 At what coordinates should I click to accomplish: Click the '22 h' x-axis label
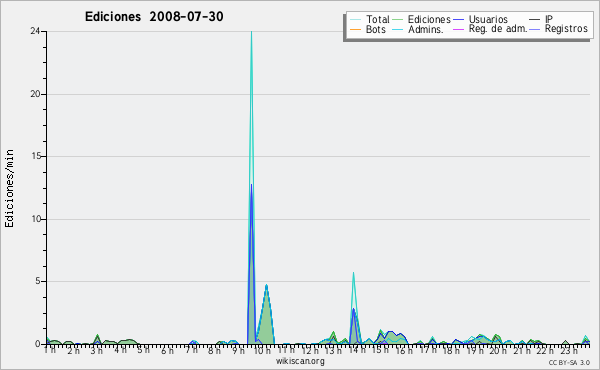[546, 351]
